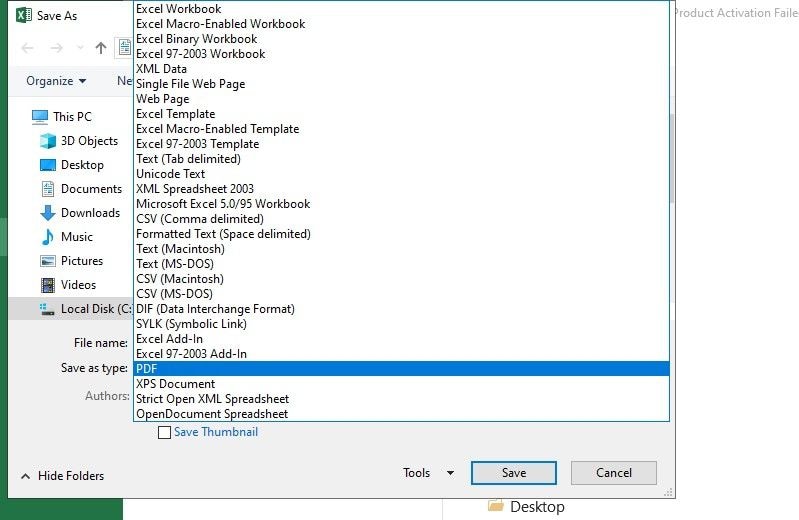Pick CSV (Macintosh) option
Viewport: 799px width, 520px height.
pyautogui.click(x=401, y=279)
